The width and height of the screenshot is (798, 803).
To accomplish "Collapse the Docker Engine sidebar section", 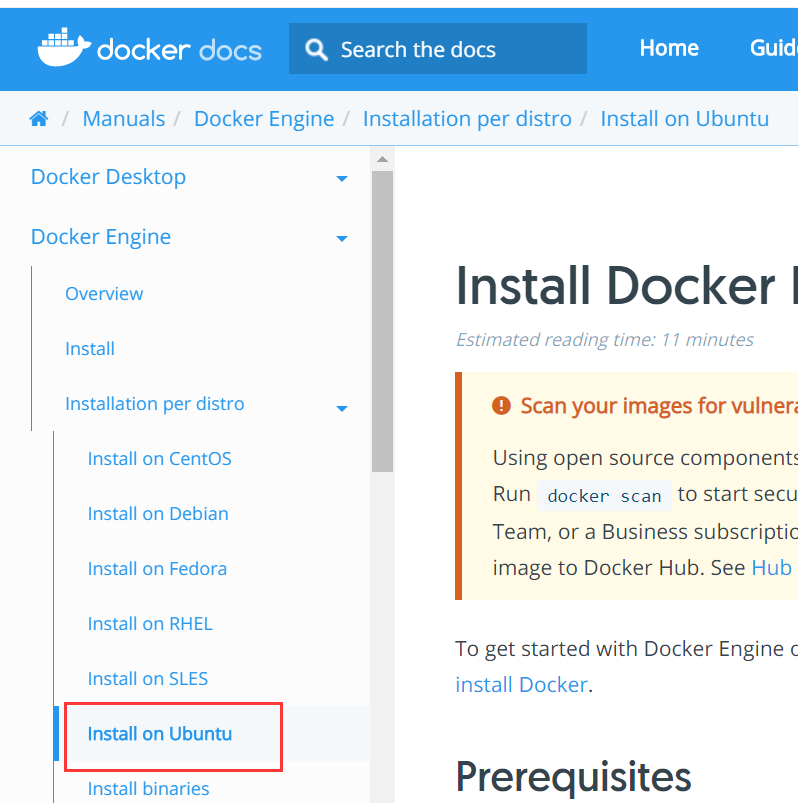I will pyautogui.click(x=342, y=239).
